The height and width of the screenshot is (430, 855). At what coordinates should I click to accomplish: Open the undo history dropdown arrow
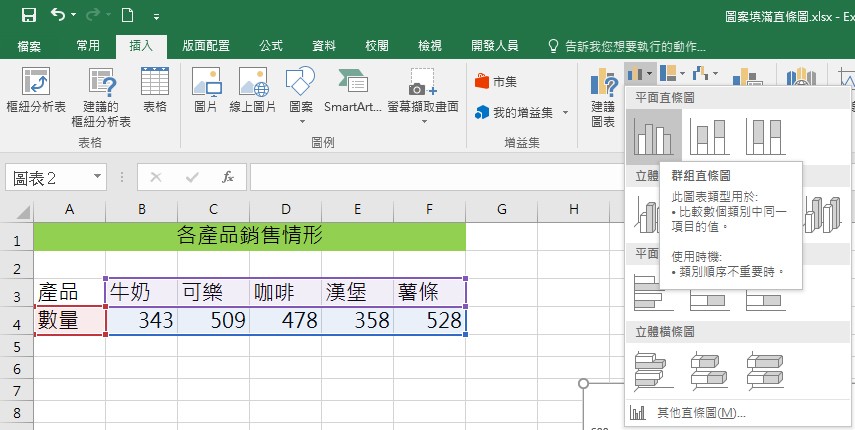coord(73,15)
